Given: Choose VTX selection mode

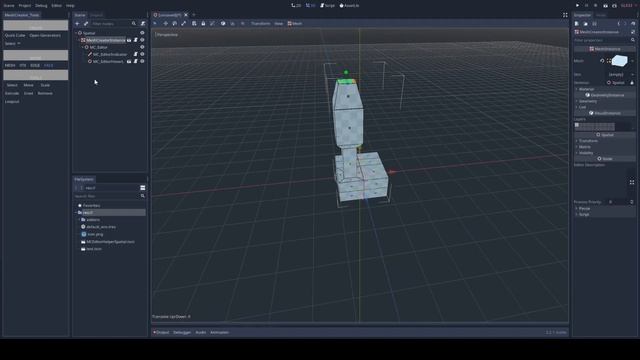Looking at the screenshot, I should 22,65.
